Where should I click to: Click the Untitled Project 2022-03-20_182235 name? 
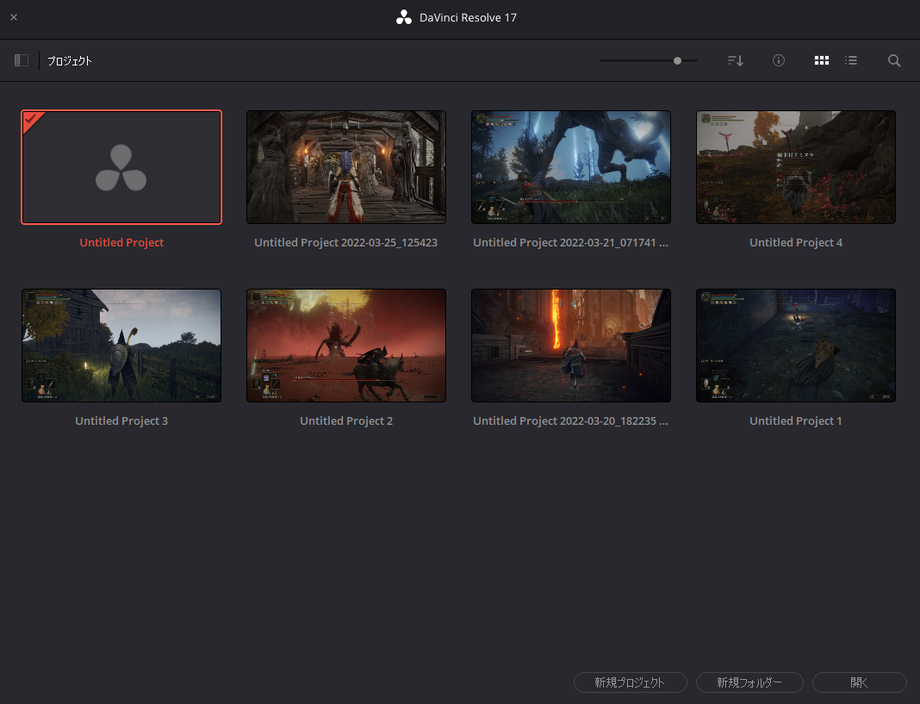tap(570, 421)
